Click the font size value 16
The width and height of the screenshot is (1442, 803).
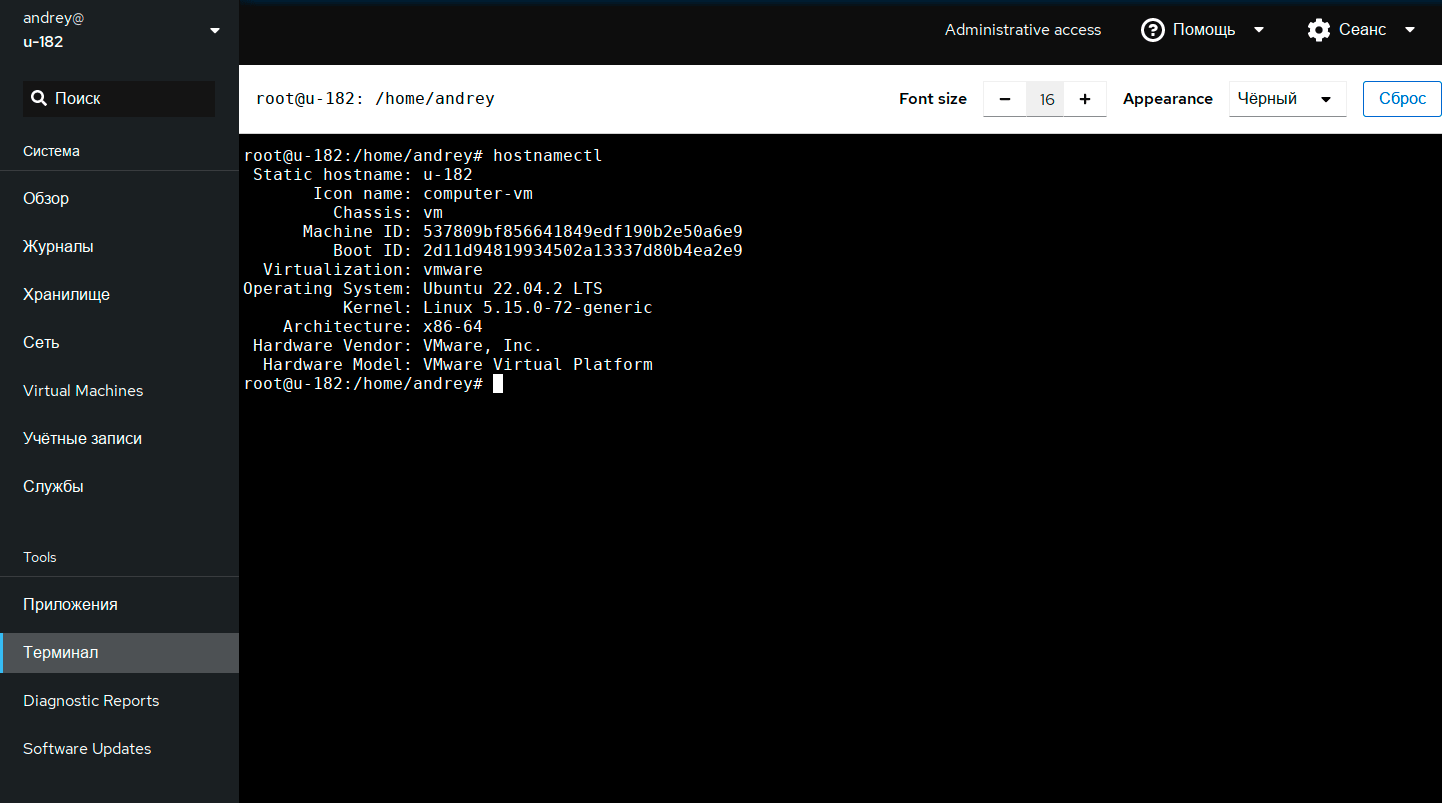click(x=1046, y=99)
